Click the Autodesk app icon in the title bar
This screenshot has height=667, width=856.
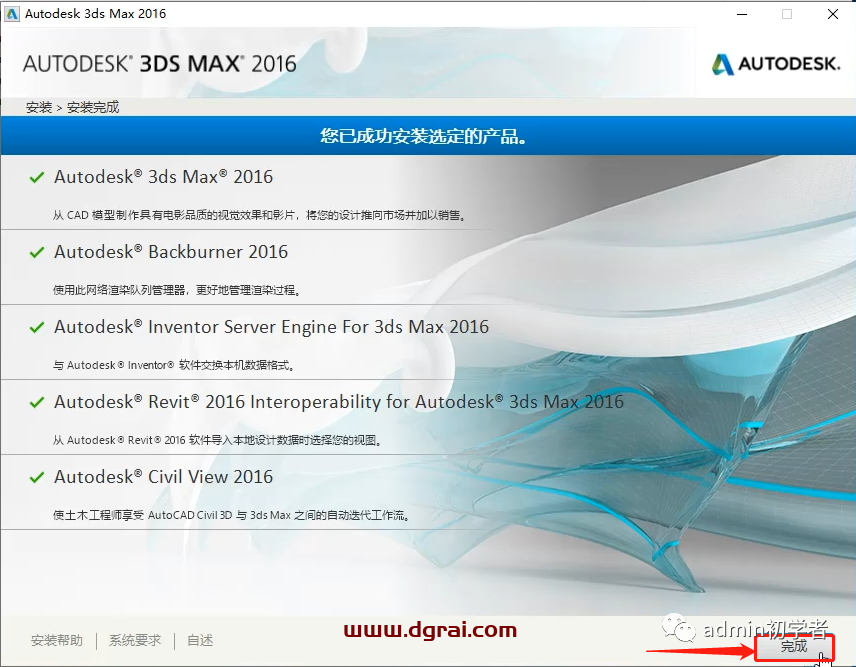pyautogui.click(x=11, y=14)
